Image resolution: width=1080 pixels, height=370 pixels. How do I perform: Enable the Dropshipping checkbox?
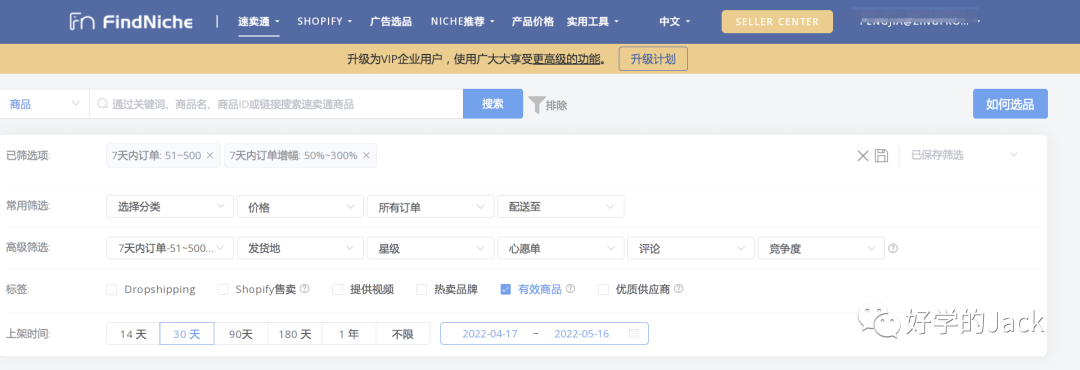112,289
